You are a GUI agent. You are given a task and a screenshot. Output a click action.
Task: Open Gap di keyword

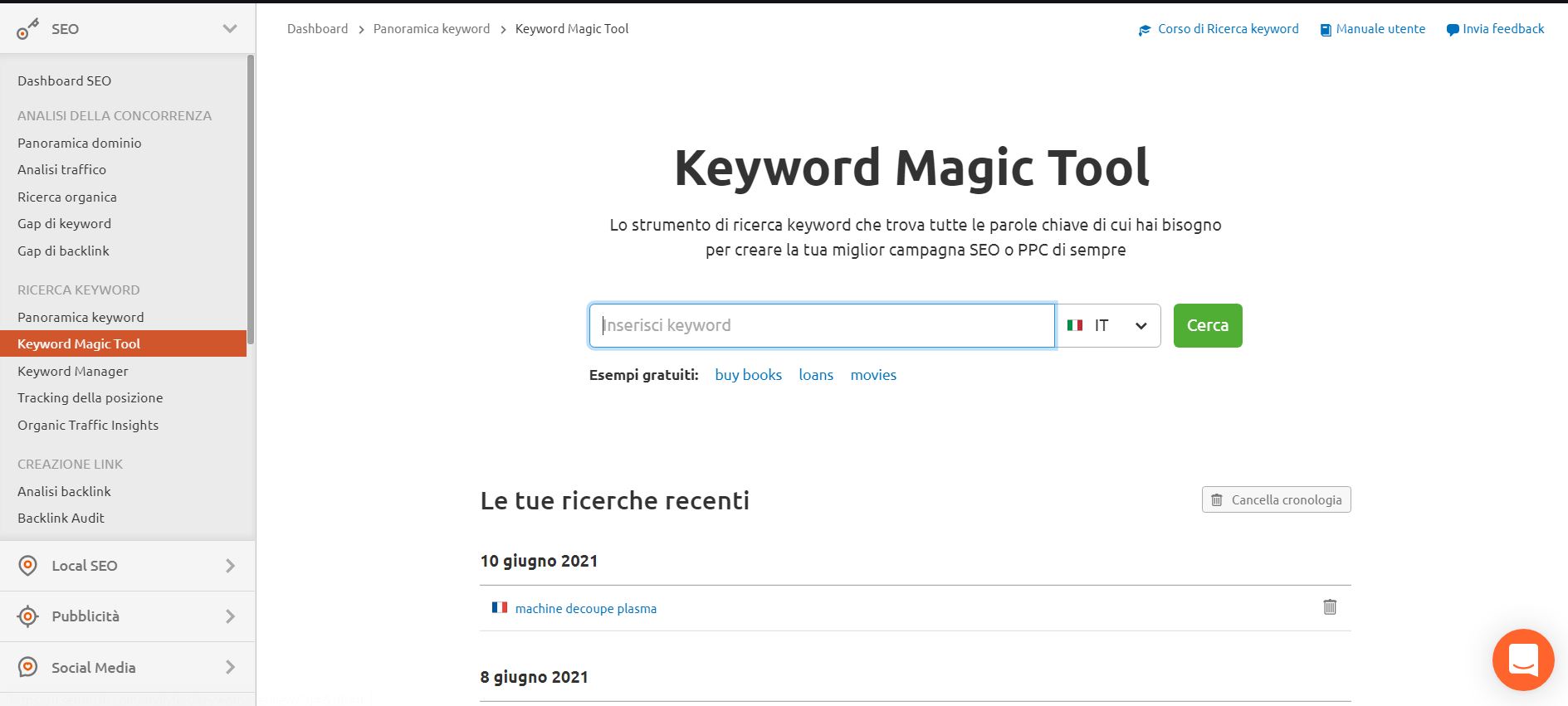[64, 223]
